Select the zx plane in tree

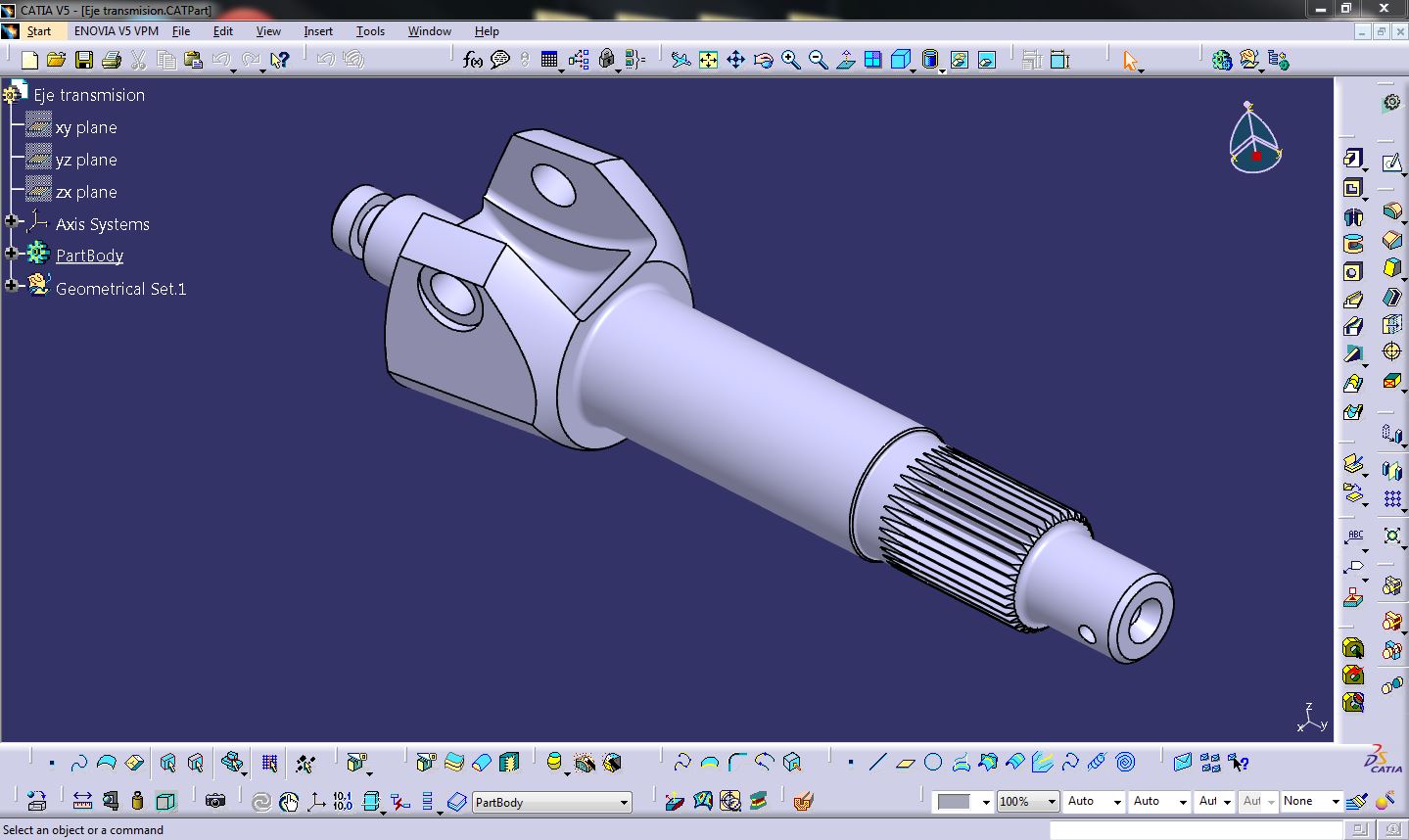86,192
